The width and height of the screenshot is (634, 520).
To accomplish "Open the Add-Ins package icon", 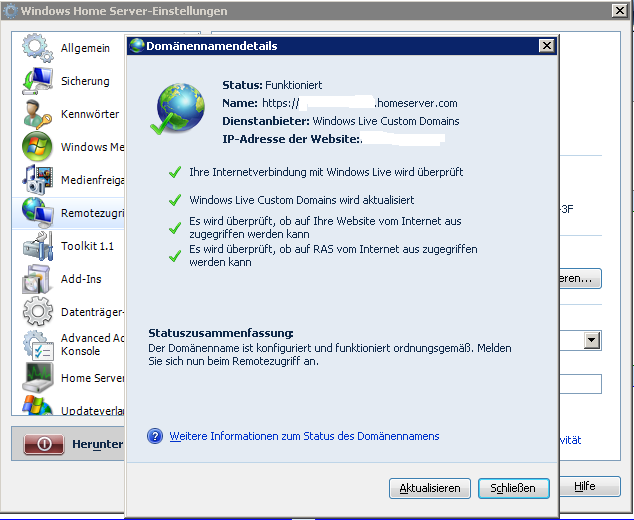I will tap(36, 279).
